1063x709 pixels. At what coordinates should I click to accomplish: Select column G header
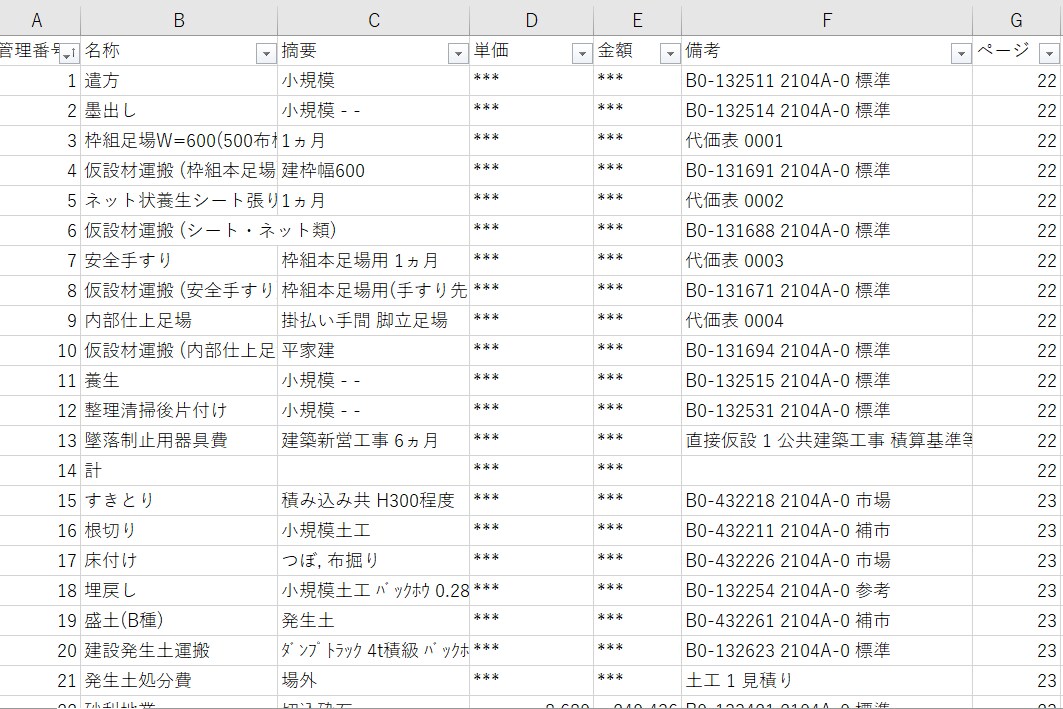coord(1017,20)
